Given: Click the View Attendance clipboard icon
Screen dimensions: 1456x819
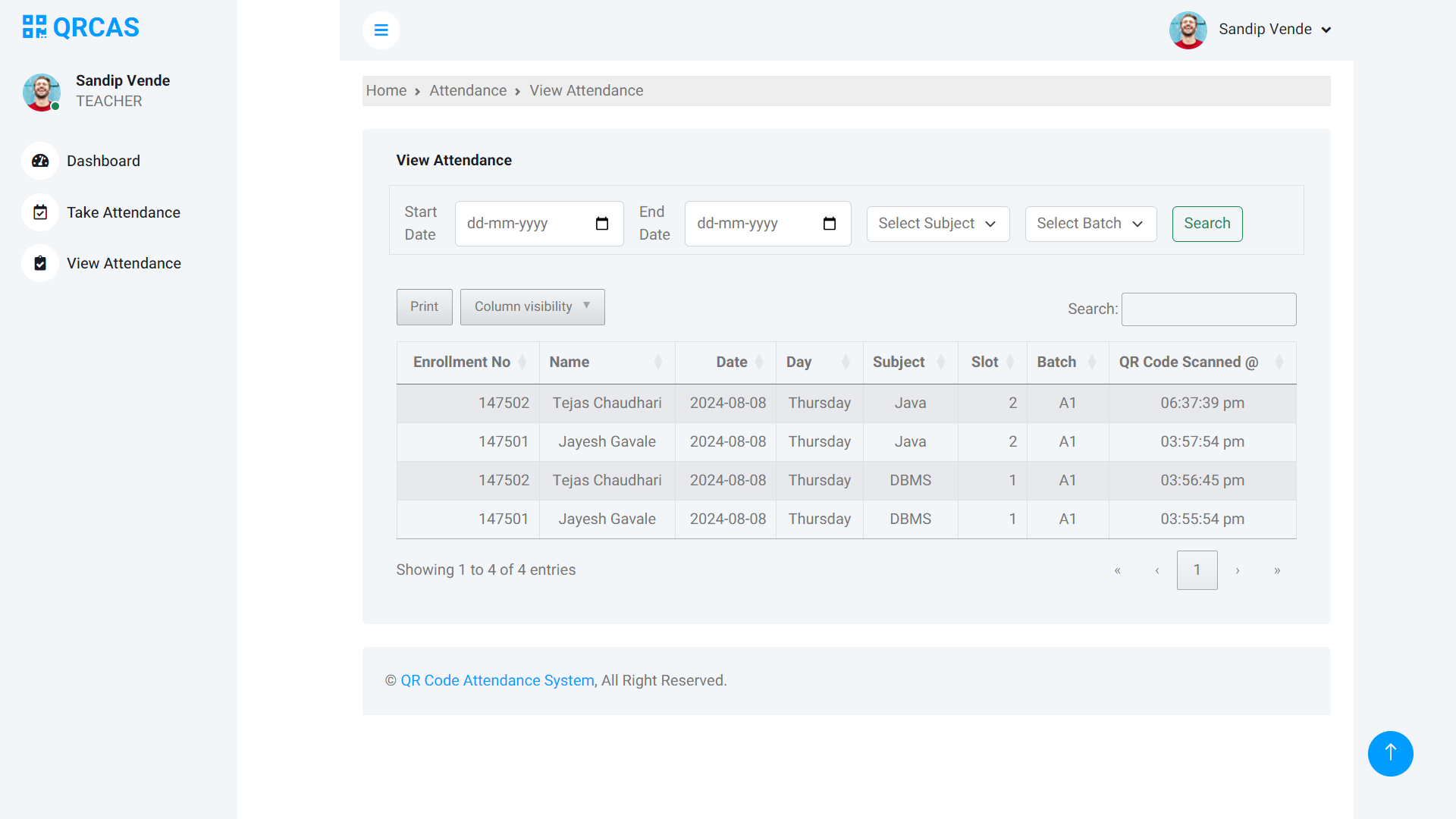Looking at the screenshot, I should 40,263.
